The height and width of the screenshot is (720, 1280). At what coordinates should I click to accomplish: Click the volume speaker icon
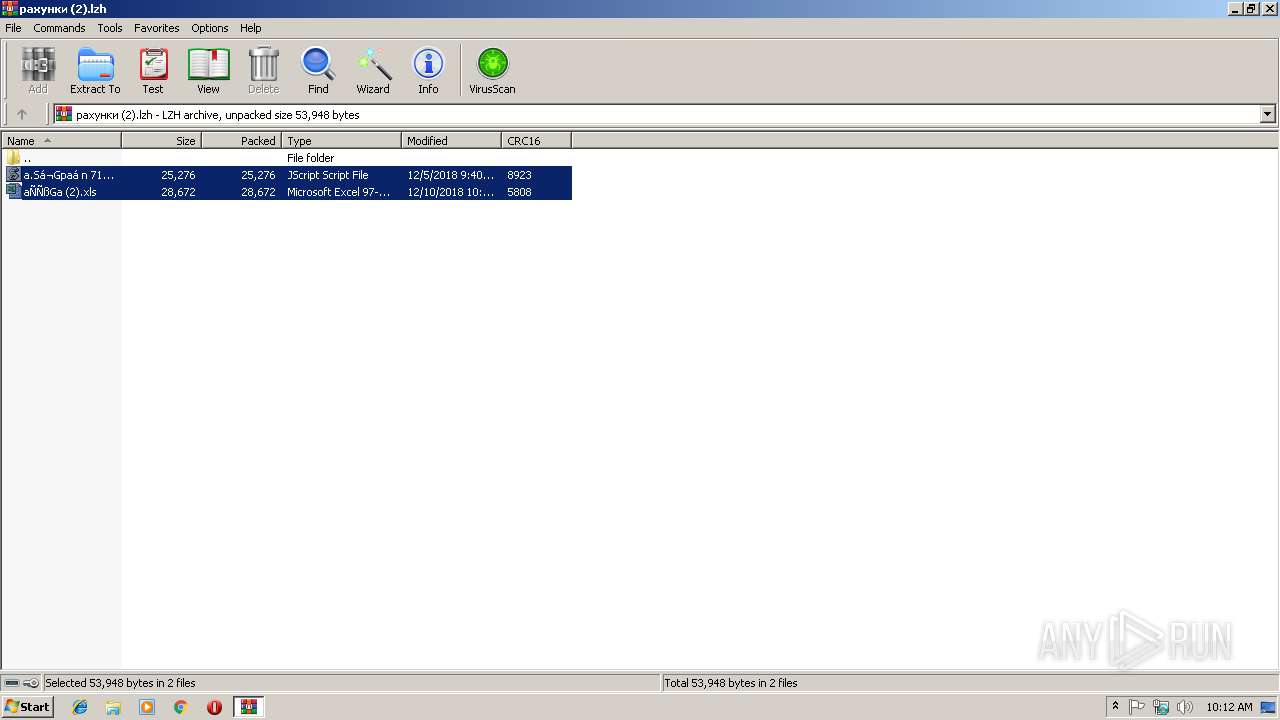coord(1185,707)
